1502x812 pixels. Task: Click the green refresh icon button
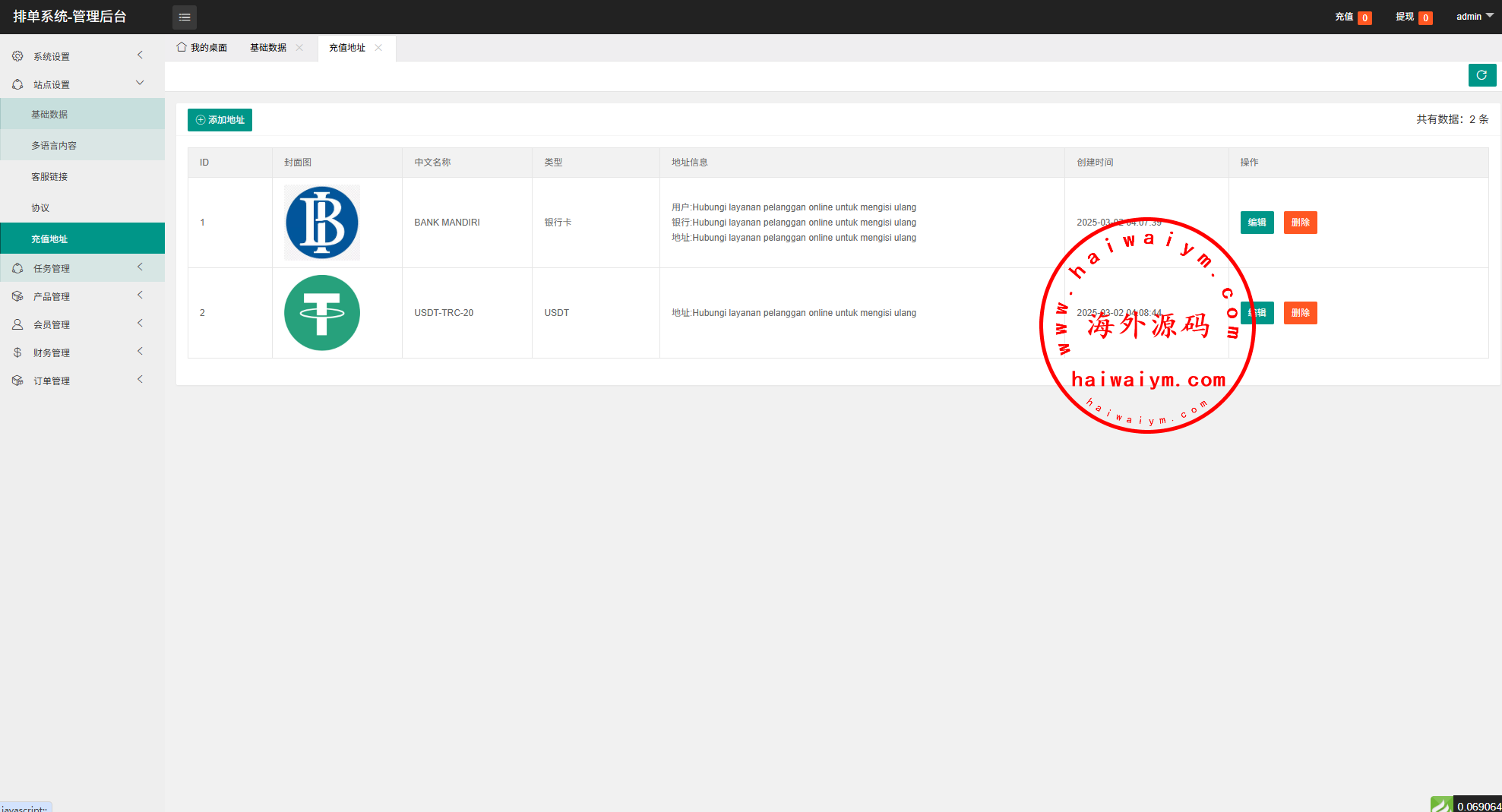[x=1481, y=75]
